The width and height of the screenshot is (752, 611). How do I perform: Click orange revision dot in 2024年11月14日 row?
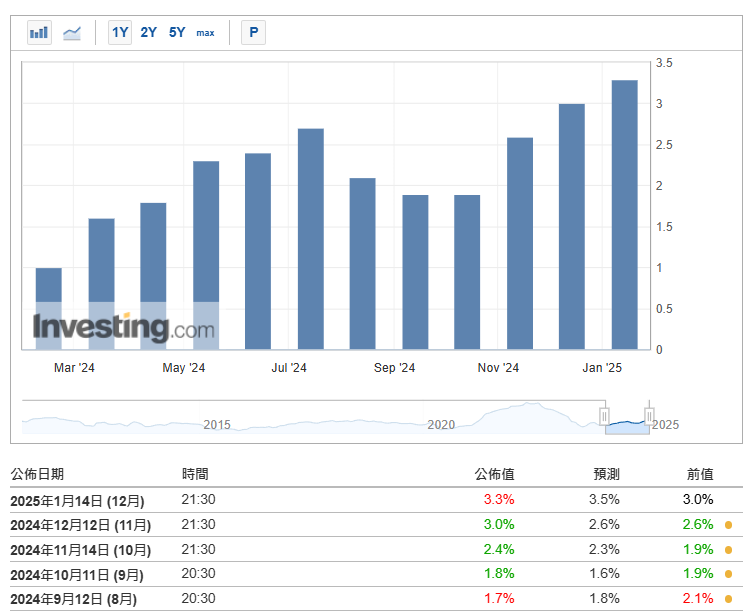pos(728,550)
